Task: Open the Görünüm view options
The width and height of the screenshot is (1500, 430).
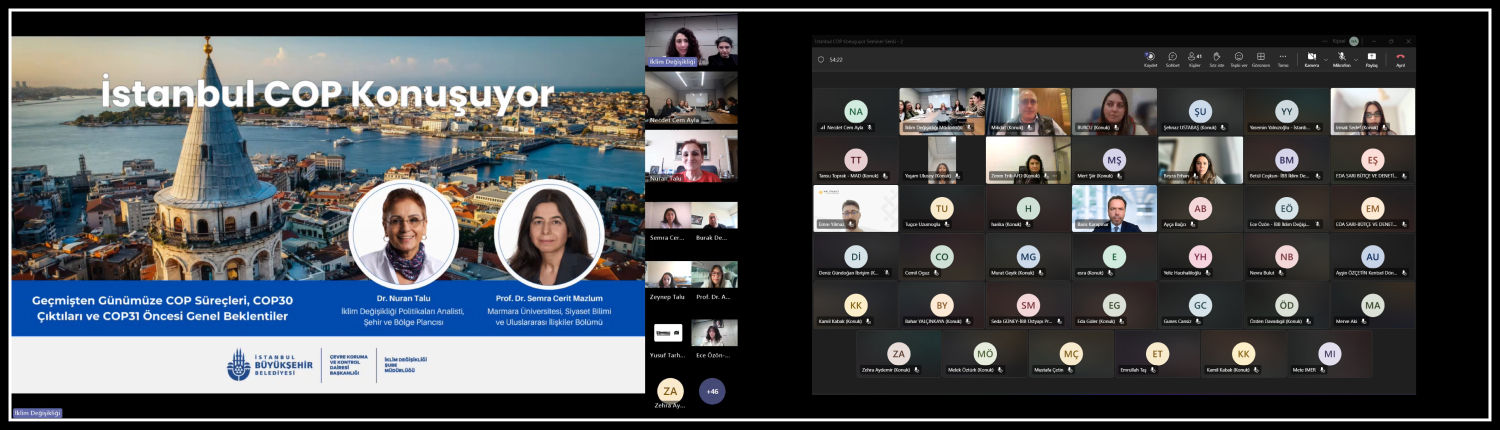Action: [x=1260, y=59]
